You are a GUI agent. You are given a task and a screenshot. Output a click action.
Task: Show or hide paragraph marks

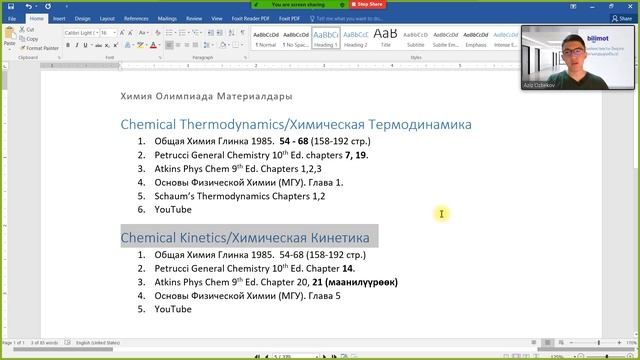coord(243,33)
